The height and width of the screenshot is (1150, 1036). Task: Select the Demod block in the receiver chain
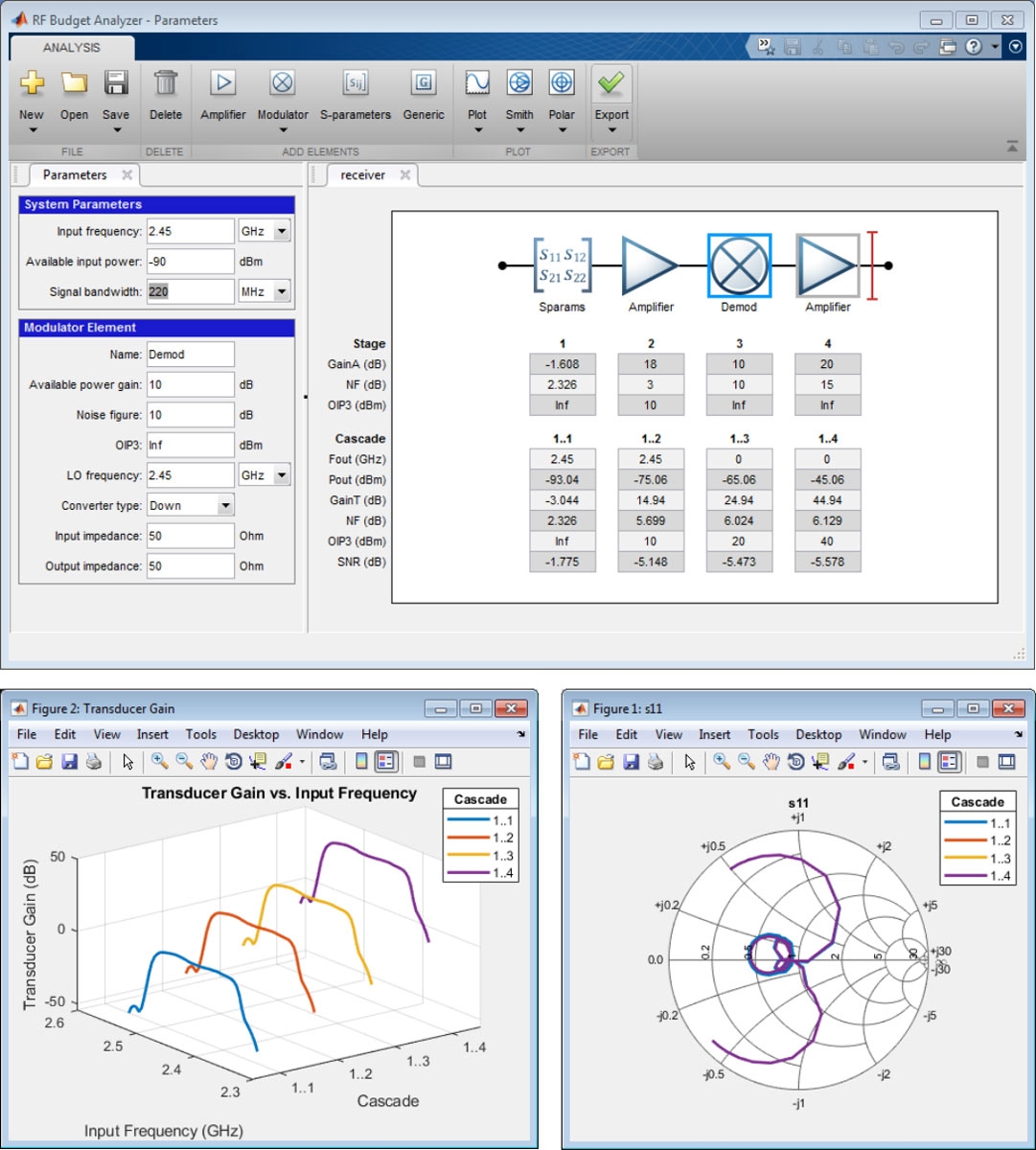coord(738,265)
